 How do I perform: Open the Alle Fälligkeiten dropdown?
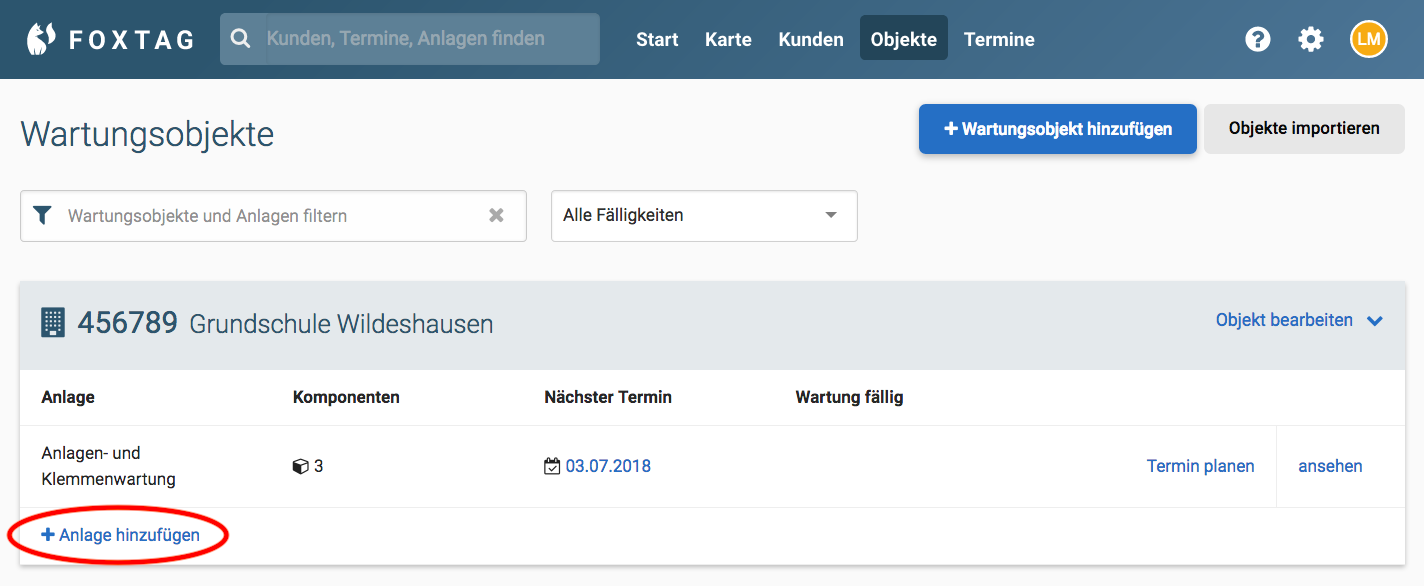point(704,216)
